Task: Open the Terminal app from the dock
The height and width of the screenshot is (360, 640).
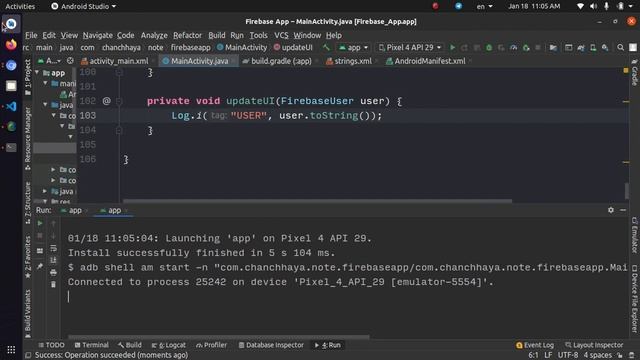Action: [x=11, y=147]
